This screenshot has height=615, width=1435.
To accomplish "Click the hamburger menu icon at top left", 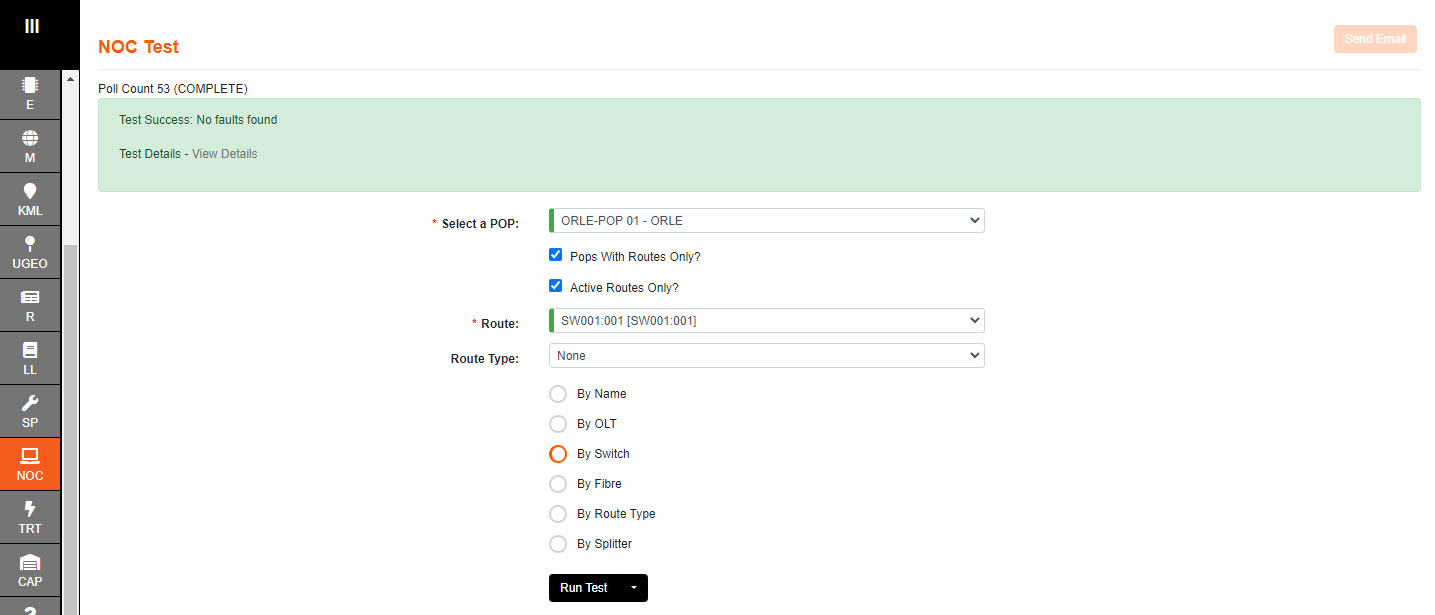I will [x=31, y=26].
